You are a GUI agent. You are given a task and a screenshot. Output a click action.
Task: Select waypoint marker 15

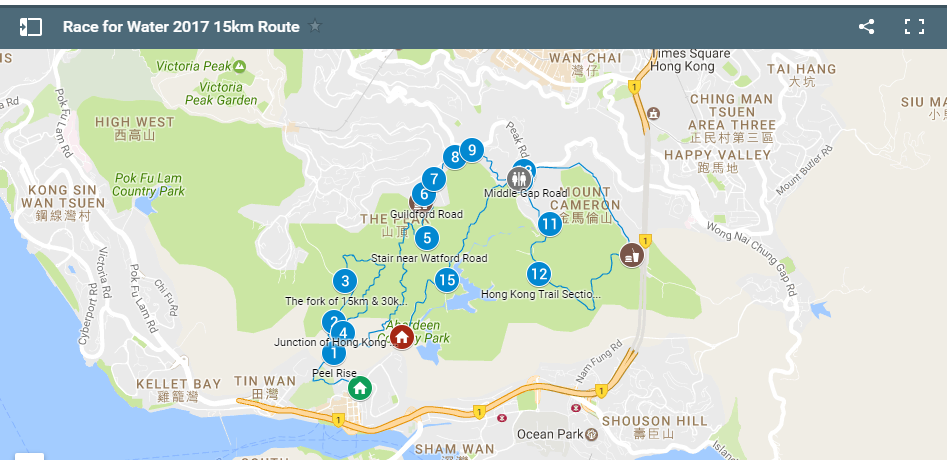coord(447,280)
